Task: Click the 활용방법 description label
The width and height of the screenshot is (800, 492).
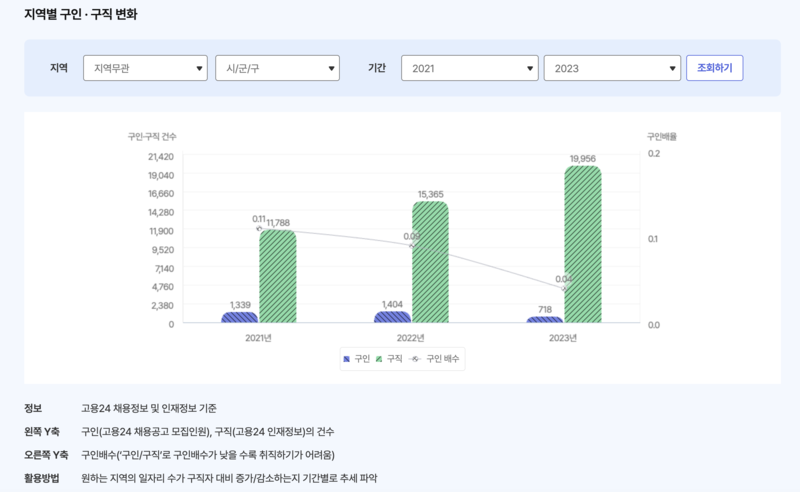Action: (x=42, y=478)
